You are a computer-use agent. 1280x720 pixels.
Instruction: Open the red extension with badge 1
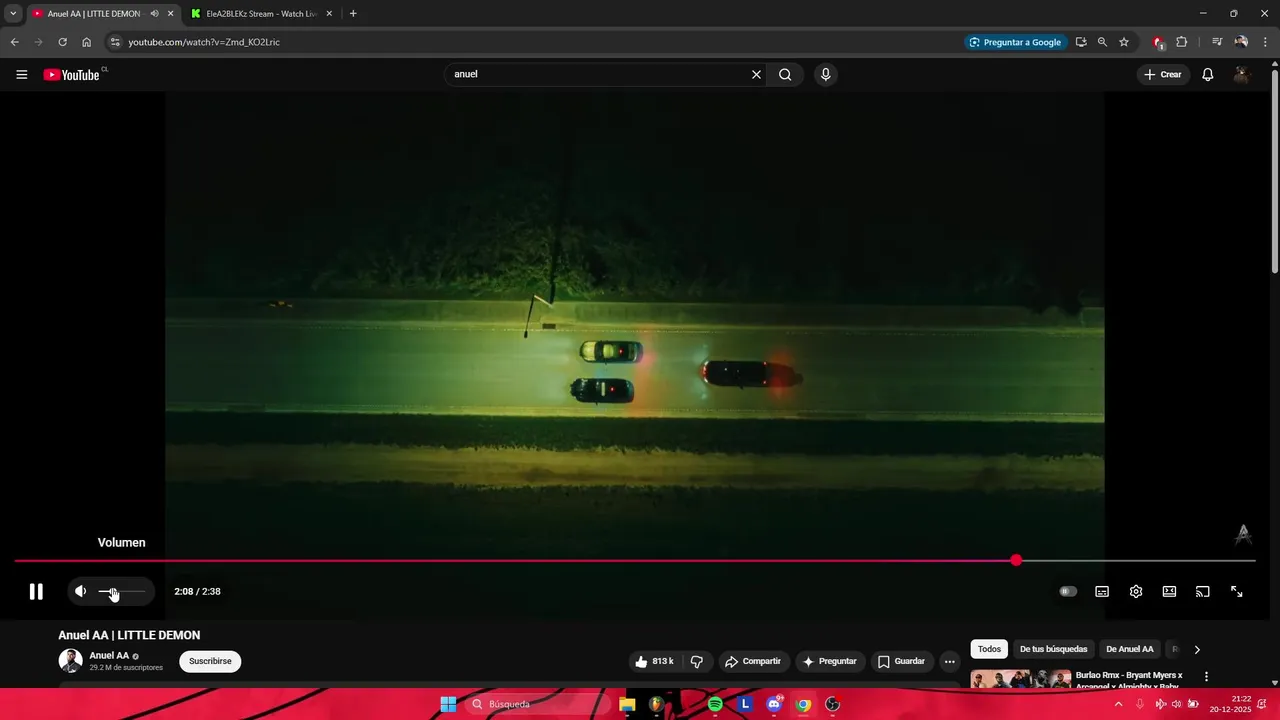[1158, 42]
